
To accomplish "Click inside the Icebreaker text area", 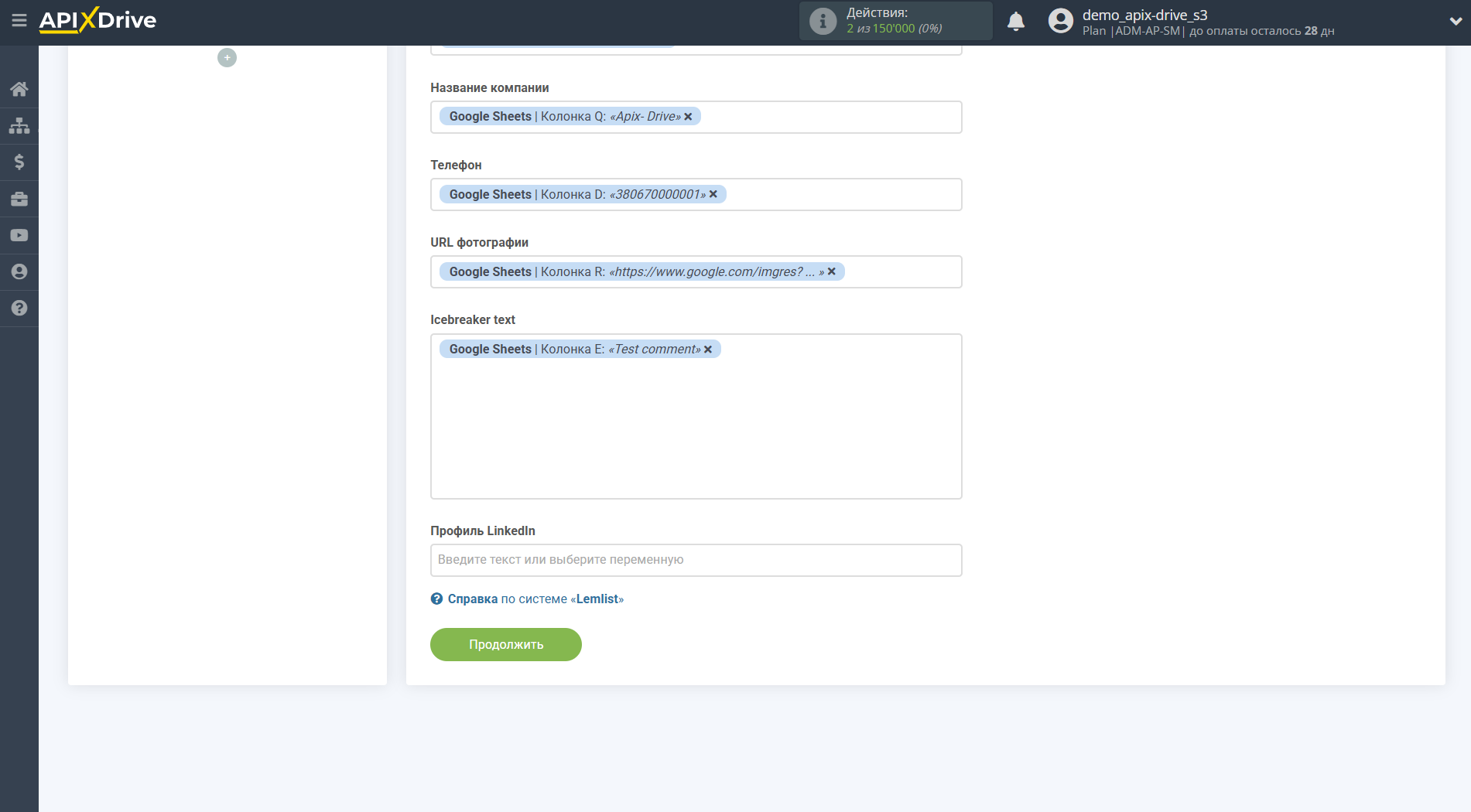I will click(x=696, y=416).
